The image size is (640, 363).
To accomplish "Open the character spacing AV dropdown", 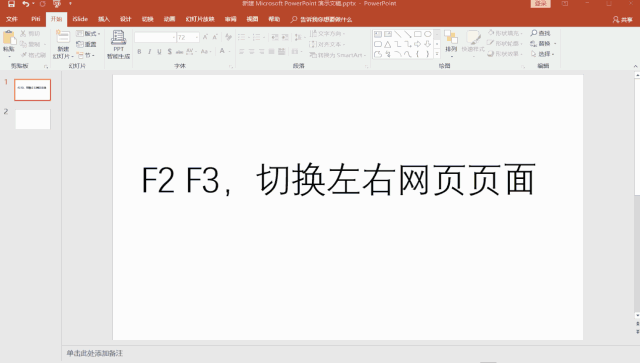I will tap(191, 52).
